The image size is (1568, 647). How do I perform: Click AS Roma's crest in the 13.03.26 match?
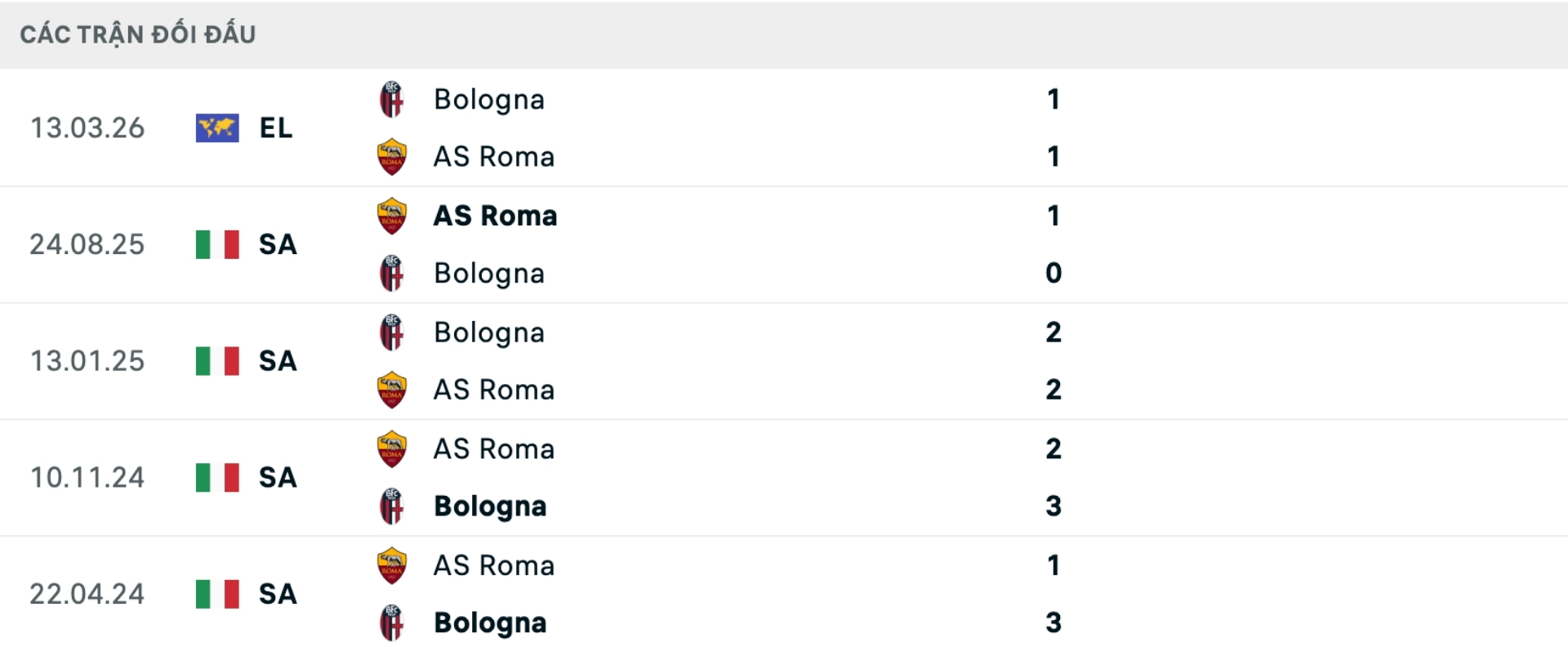[392, 157]
